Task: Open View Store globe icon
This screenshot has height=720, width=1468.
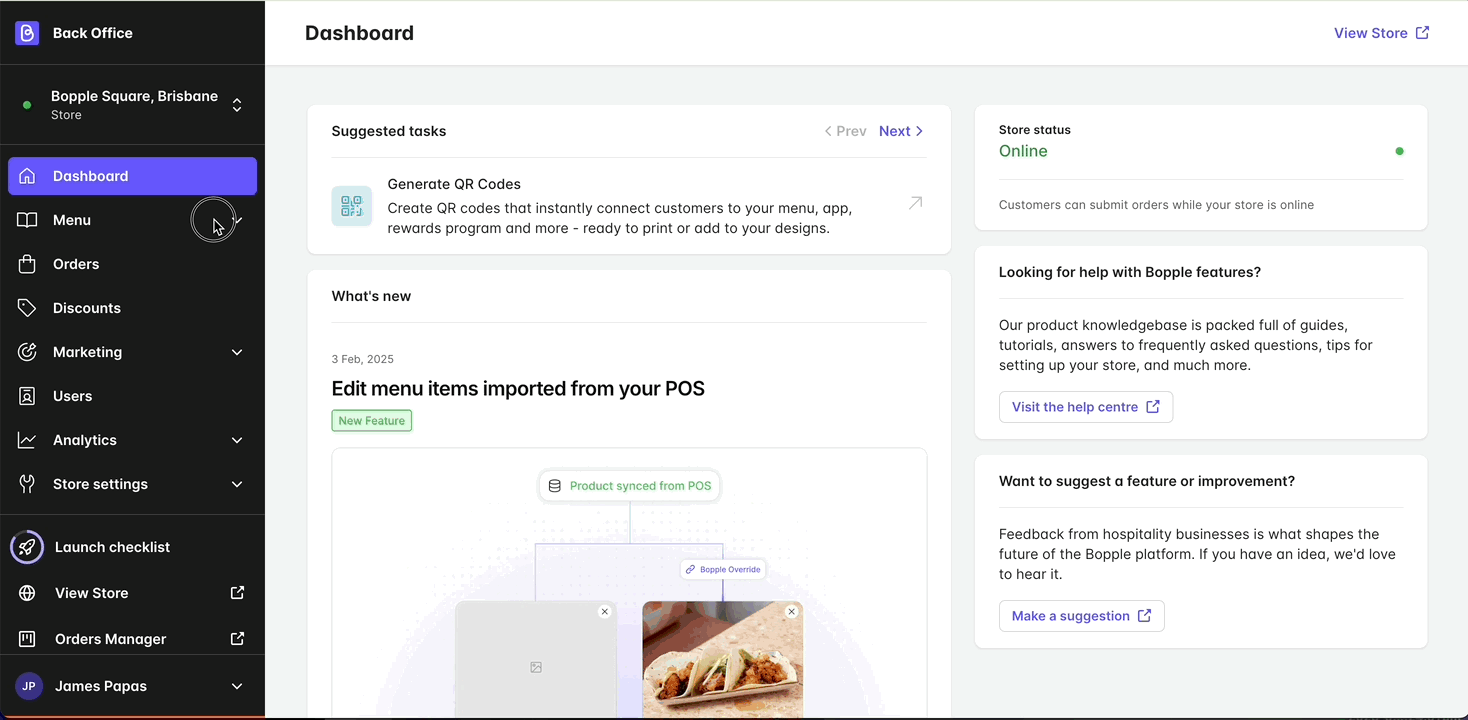Action: tap(27, 593)
